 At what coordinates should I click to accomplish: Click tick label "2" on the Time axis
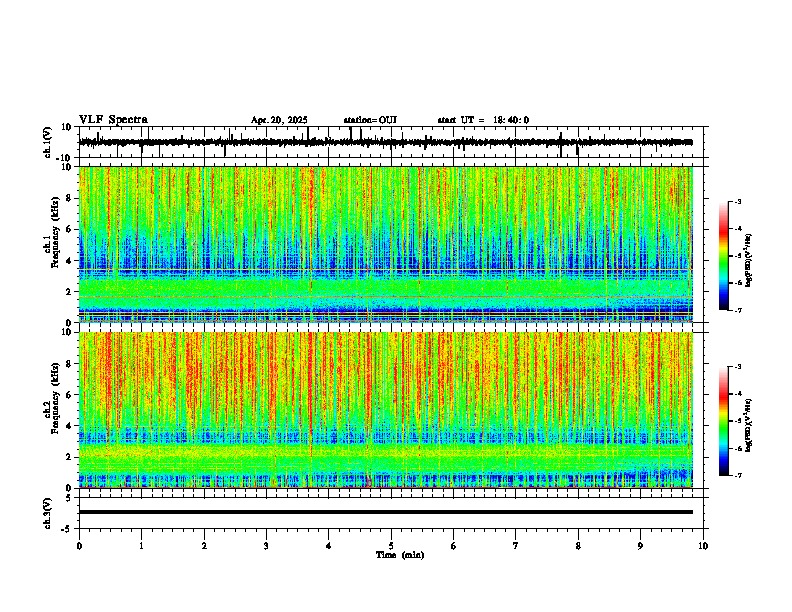click(x=204, y=546)
